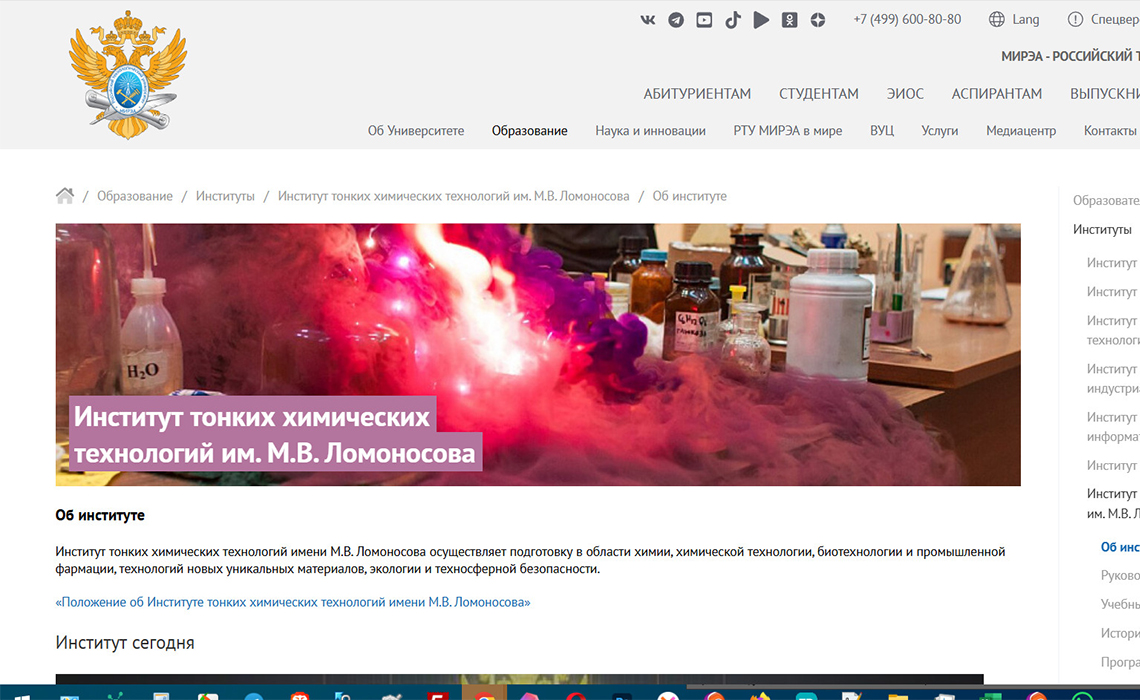The image size is (1140, 700).
Task: Open the АБИТУРИЕНТАМ menu
Action: tap(697, 94)
